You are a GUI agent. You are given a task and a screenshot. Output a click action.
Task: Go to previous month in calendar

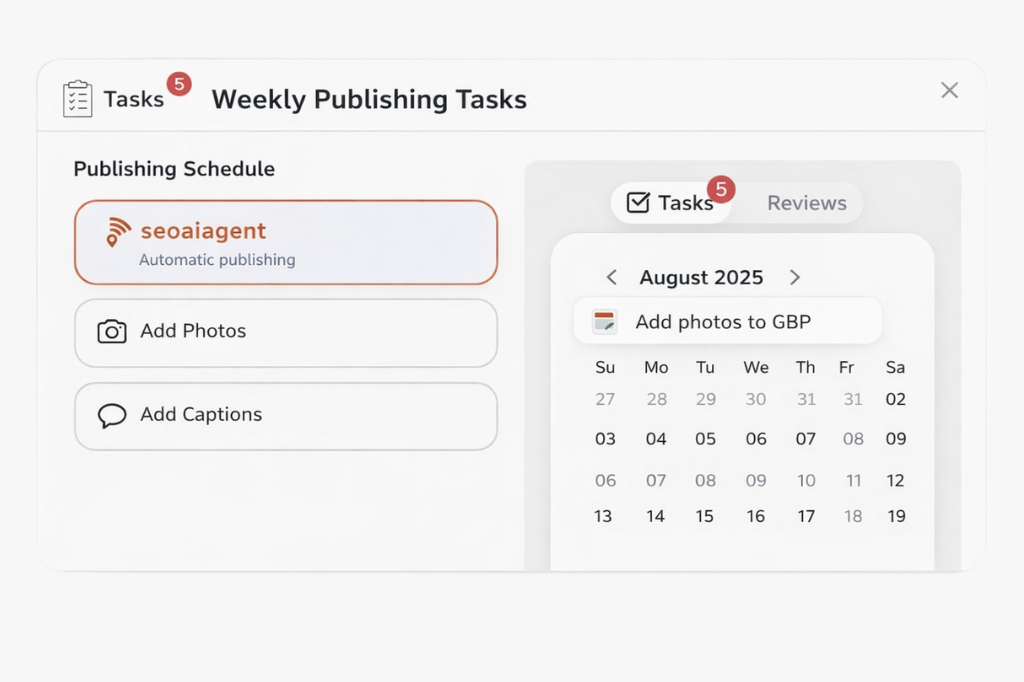pos(612,278)
